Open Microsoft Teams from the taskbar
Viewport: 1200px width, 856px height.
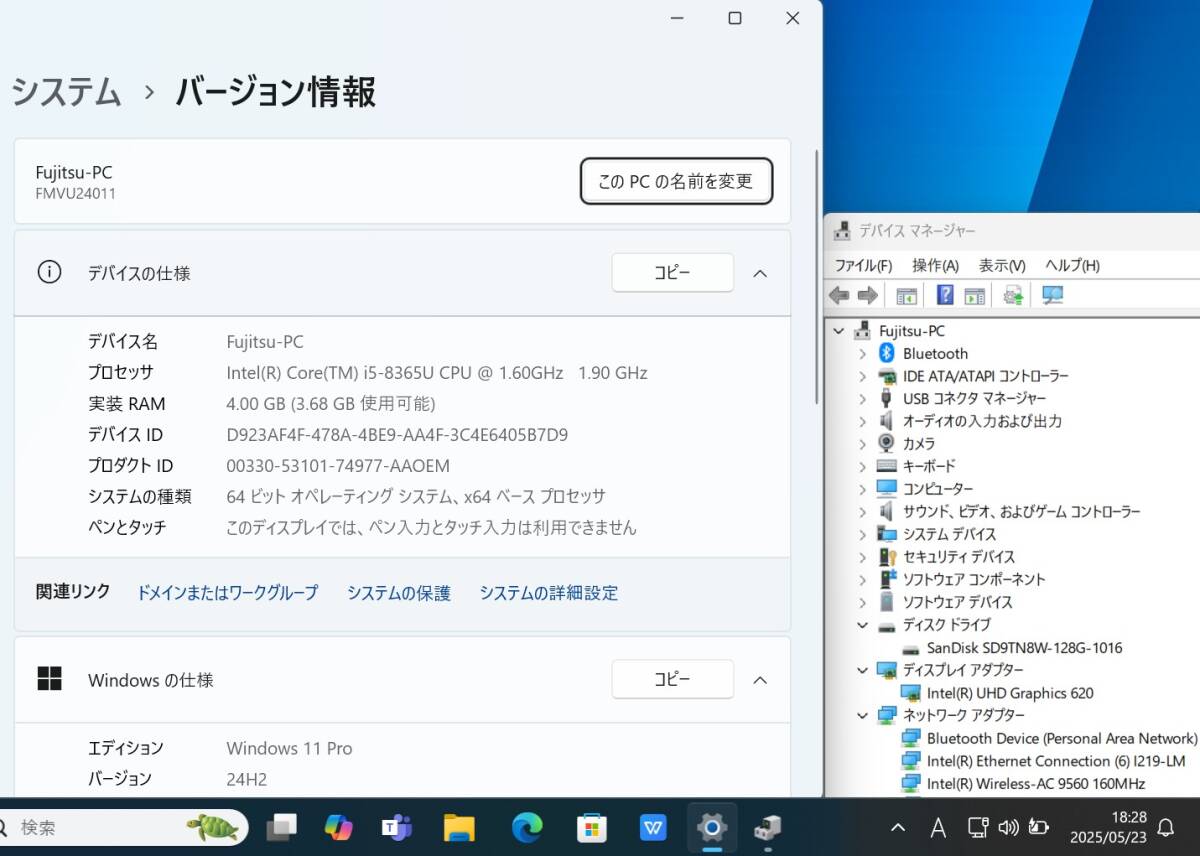coord(397,827)
